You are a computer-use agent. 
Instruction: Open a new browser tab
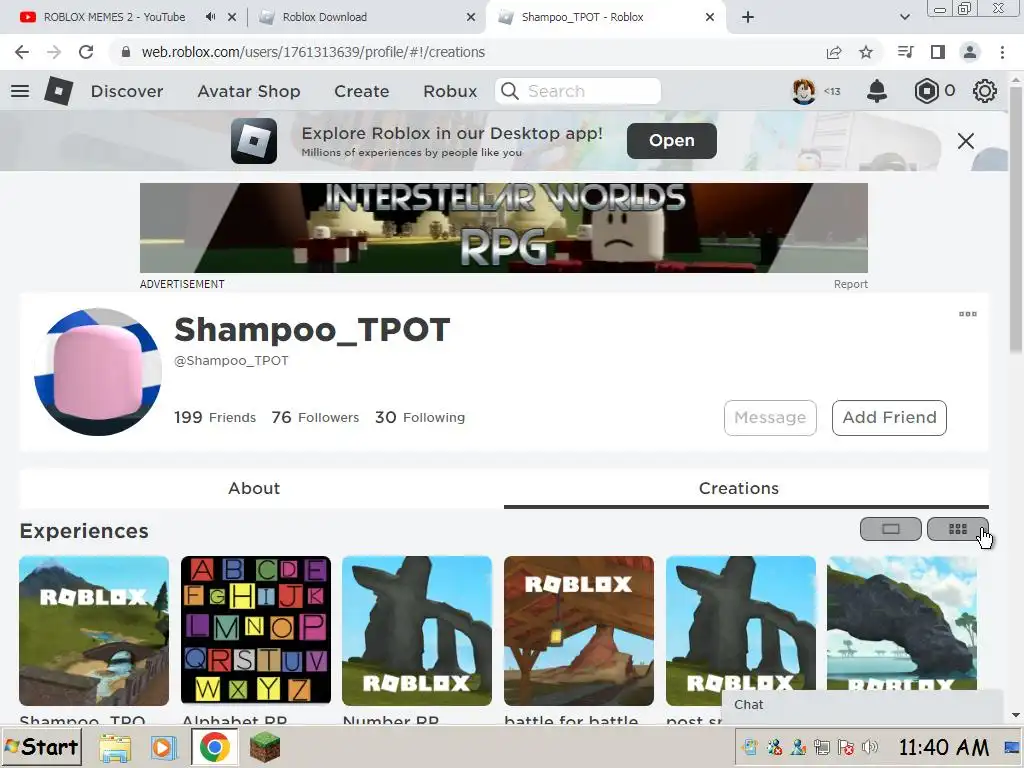748,17
